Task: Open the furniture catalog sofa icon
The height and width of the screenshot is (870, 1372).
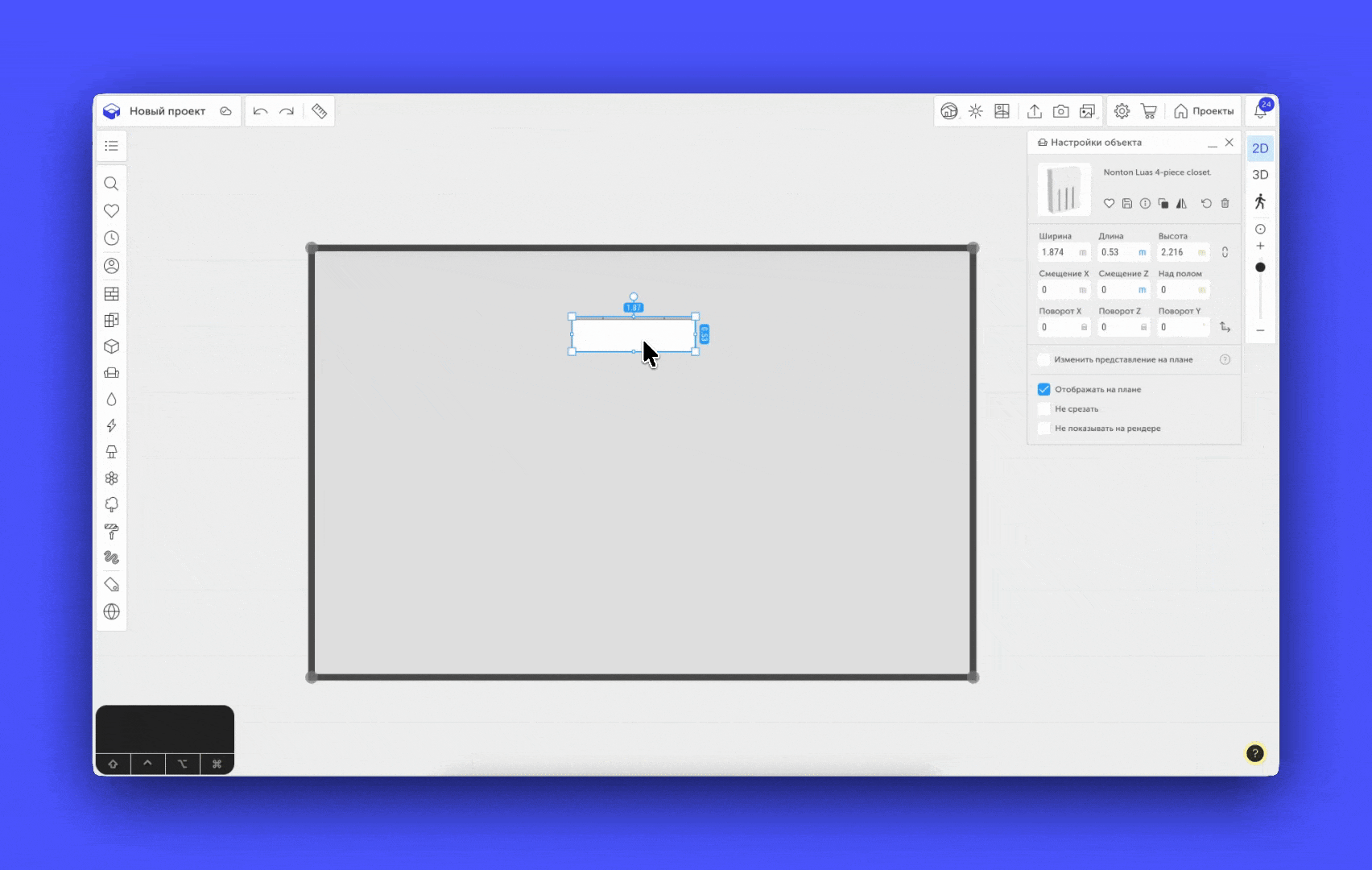Action: coord(112,373)
